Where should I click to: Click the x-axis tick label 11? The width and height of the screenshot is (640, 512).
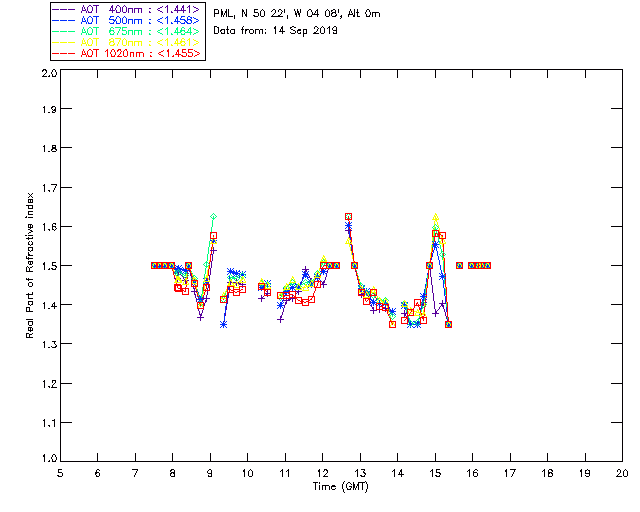[285, 473]
